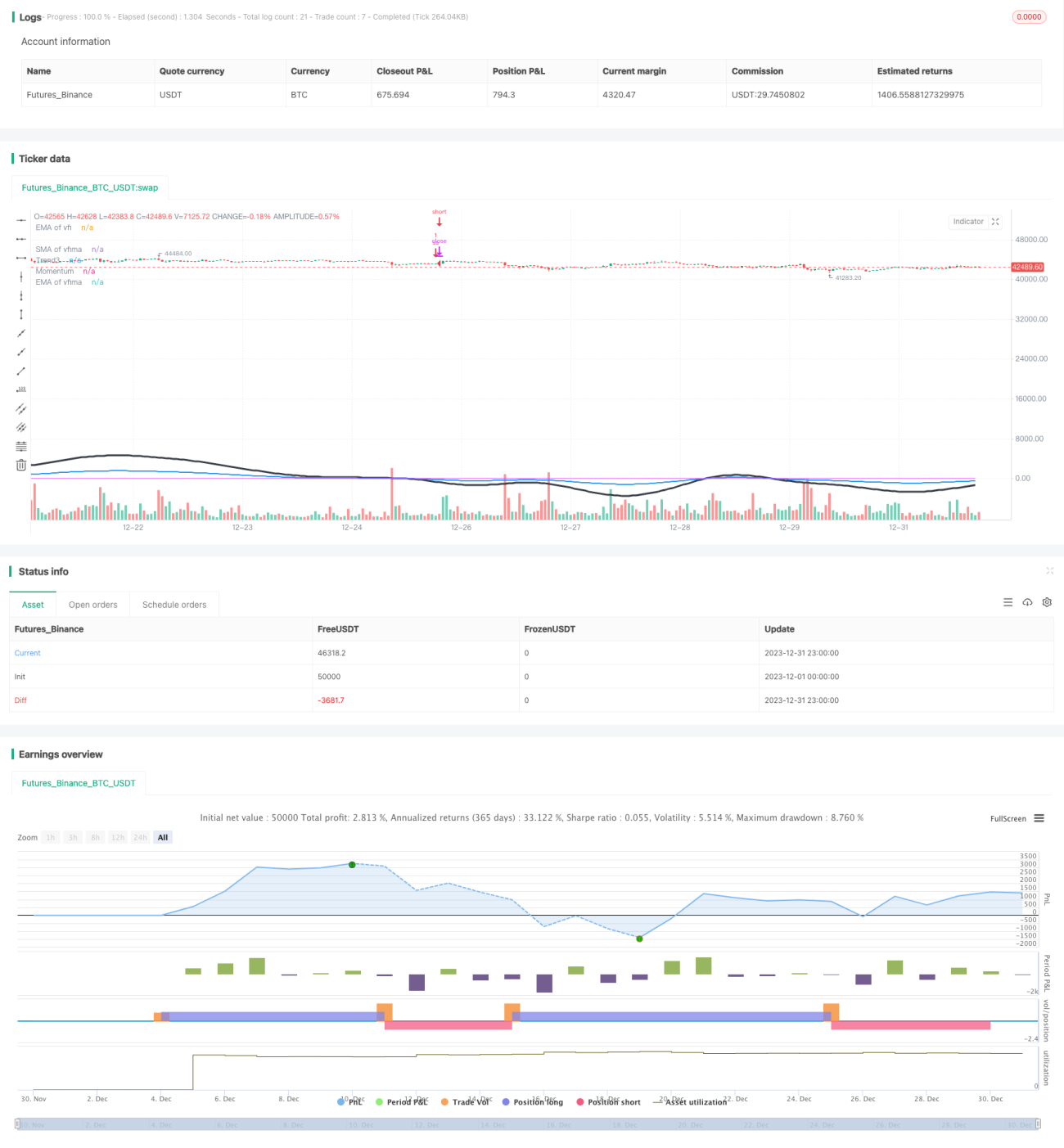Open the gear settings in Status info
1064x1148 pixels.
1047,602
